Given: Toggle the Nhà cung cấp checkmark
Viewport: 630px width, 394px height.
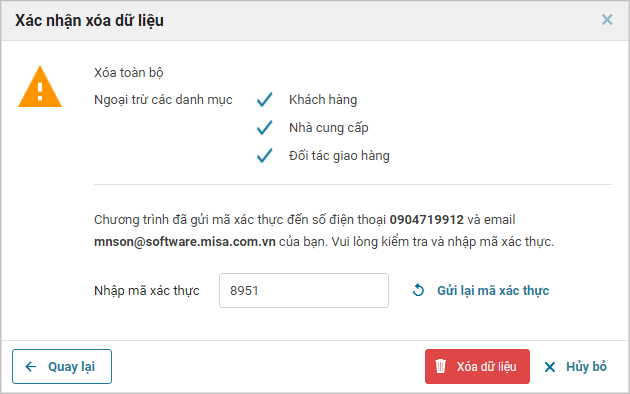Looking at the screenshot, I should [x=264, y=127].
